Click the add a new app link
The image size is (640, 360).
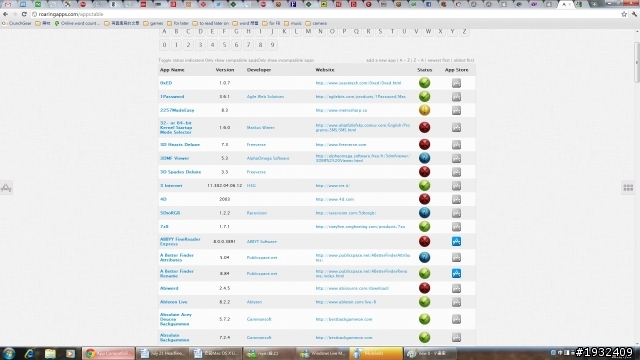pyautogui.click(x=381, y=60)
